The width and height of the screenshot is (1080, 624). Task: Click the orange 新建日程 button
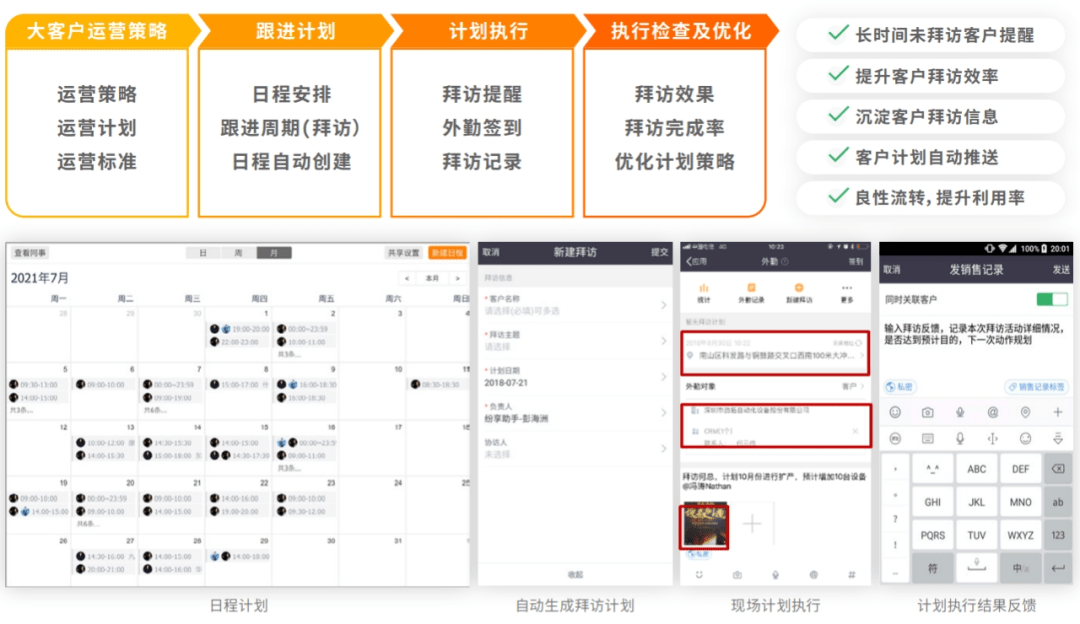coord(447,253)
